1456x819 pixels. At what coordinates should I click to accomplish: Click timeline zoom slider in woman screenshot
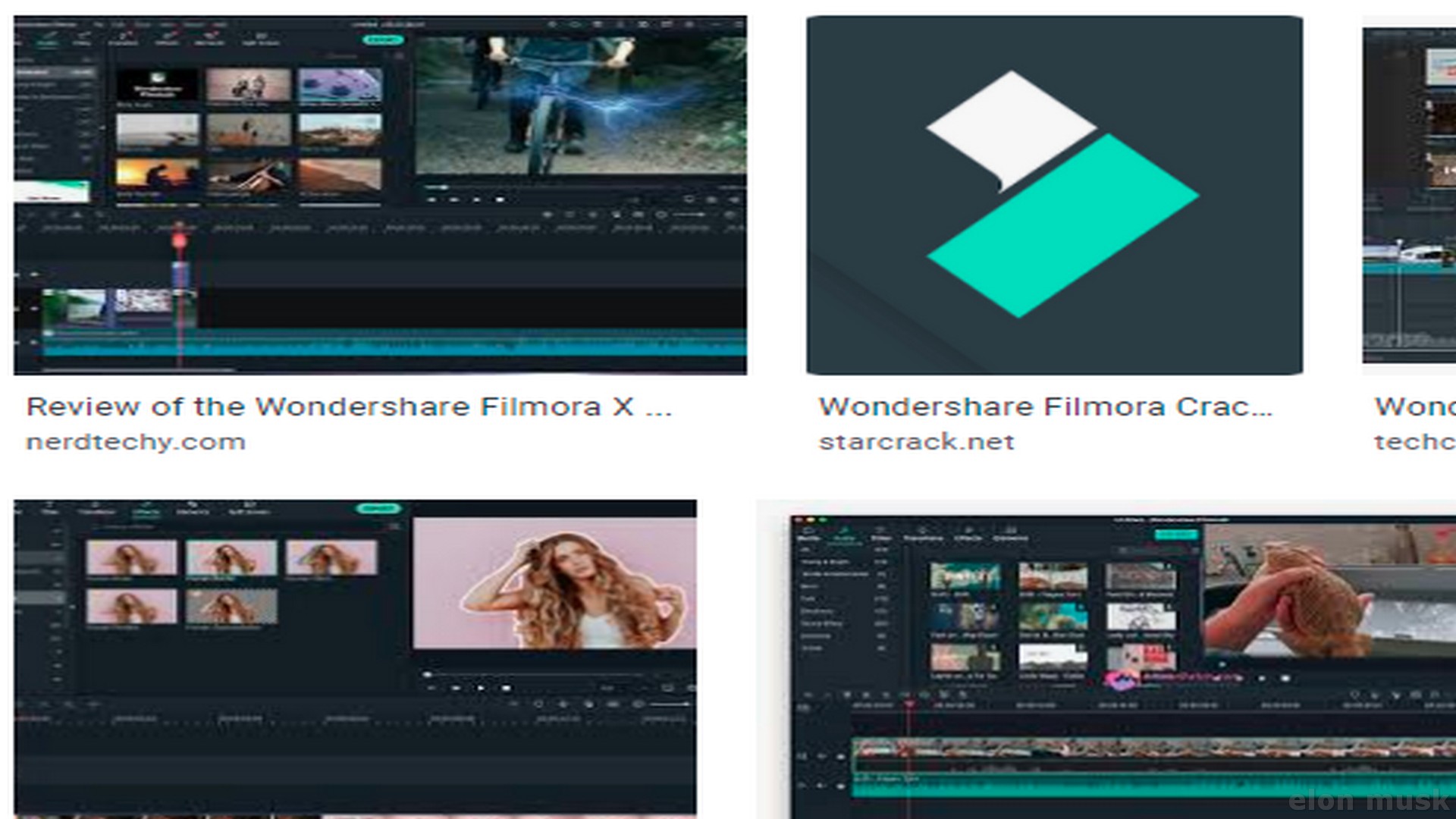click(x=667, y=704)
